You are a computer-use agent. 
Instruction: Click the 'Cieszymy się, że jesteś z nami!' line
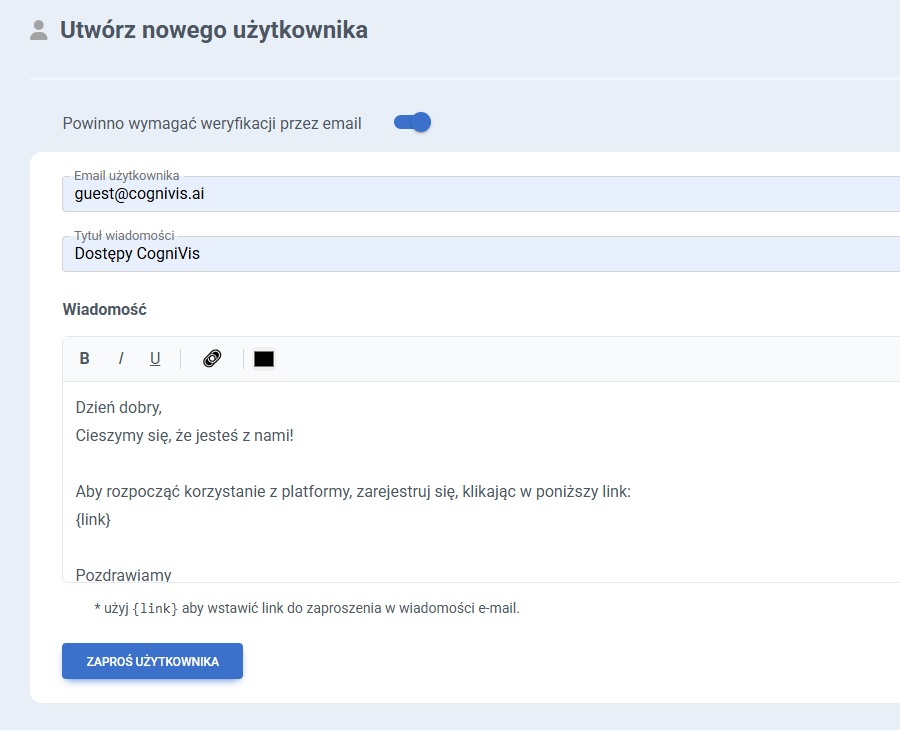[x=185, y=436]
